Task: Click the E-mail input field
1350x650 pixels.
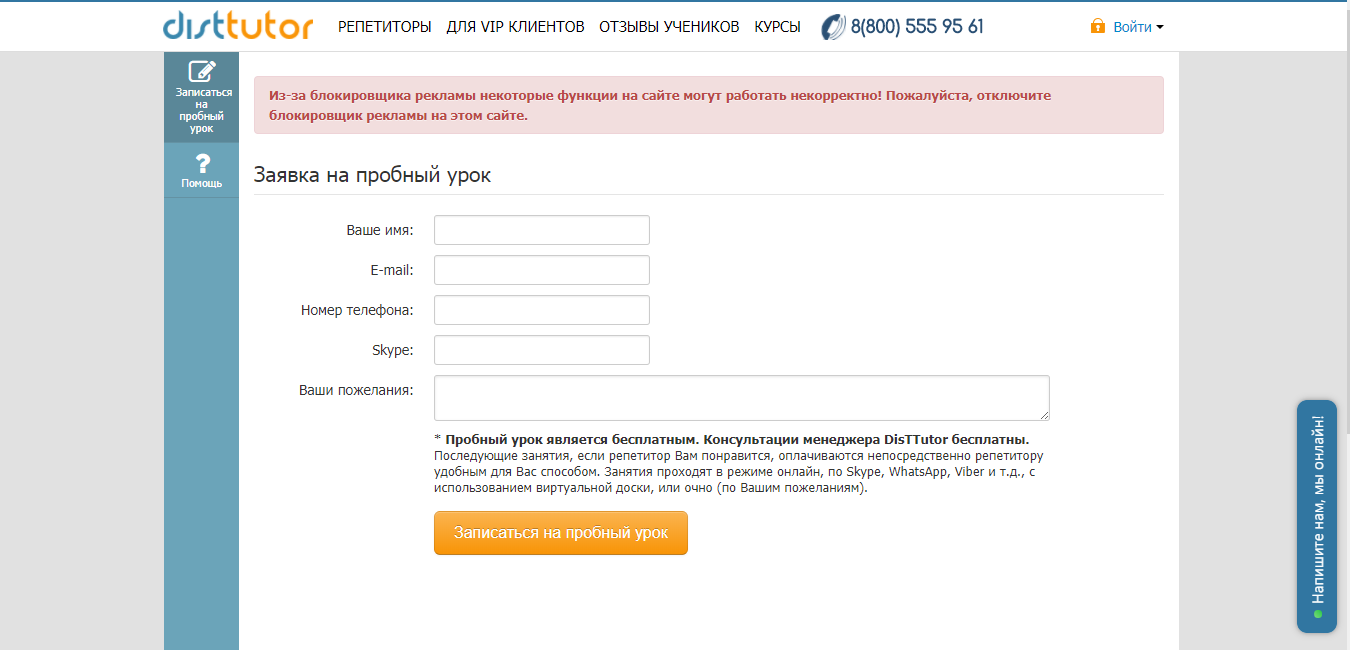Action: (x=540, y=269)
